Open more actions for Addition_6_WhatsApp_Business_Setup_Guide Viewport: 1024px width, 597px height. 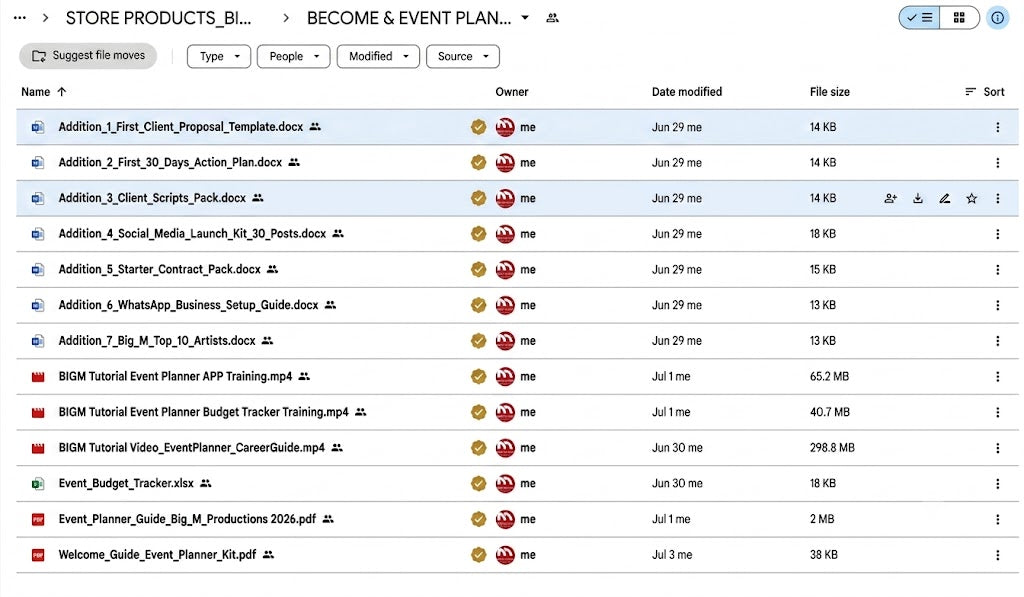[x=997, y=305]
